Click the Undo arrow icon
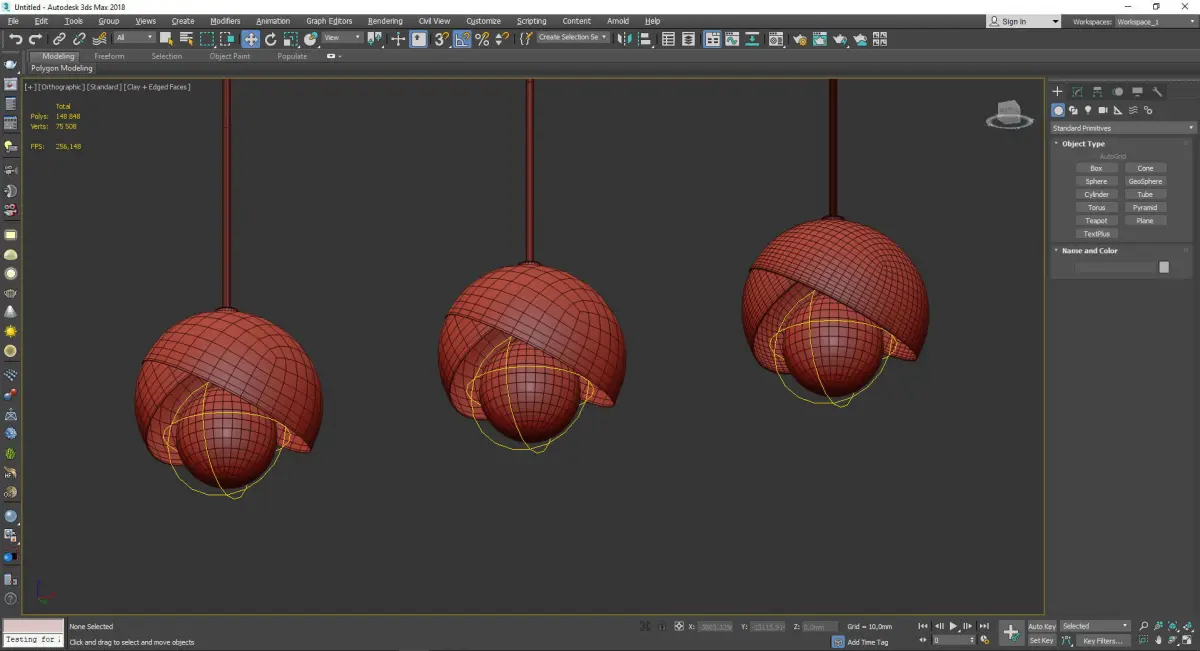The image size is (1200, 651). [x=15, y=39]
